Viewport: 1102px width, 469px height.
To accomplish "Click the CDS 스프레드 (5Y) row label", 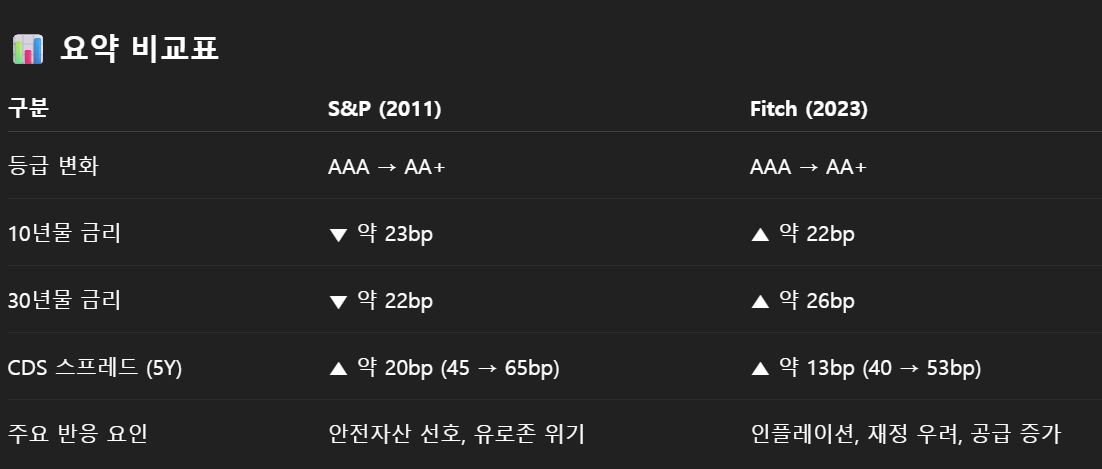I will point(95,369).
